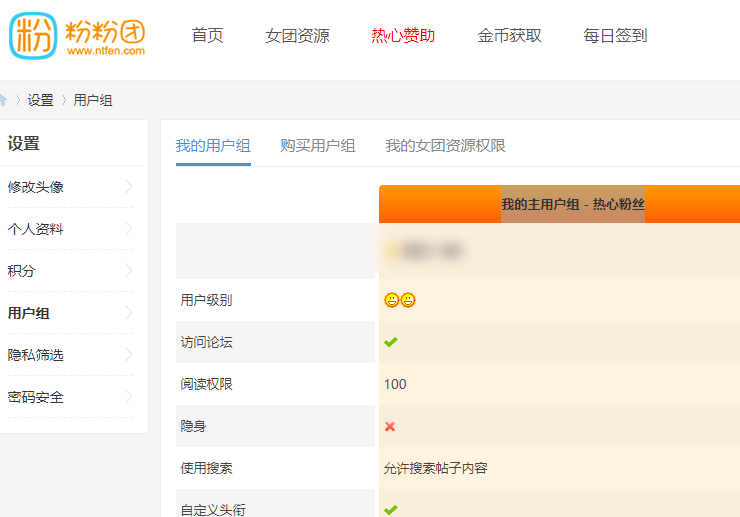Screen dimensions: 740x517
Task: Click the red cross in 隐身 row
Action: pos(390,426)
